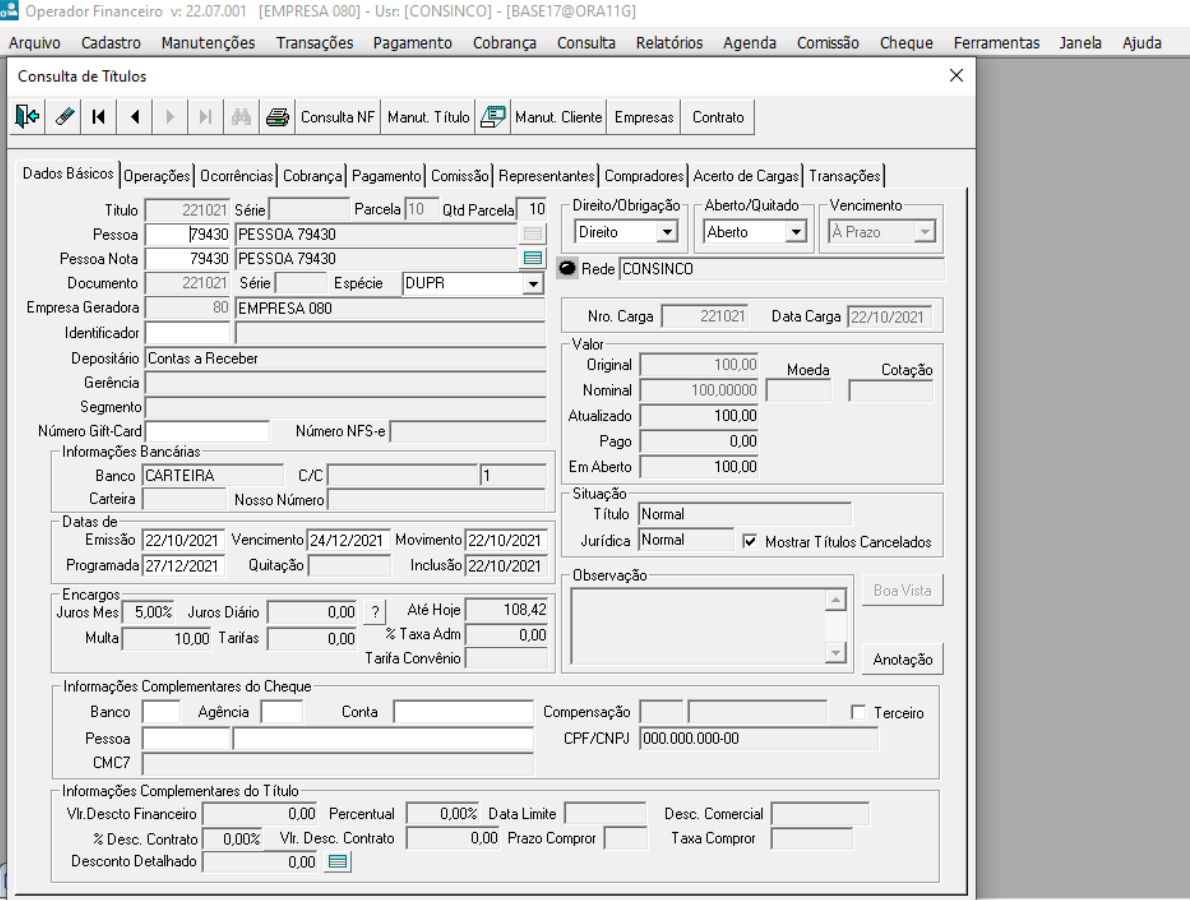Click the Identificador input field
This screenshot has height=900, width=1190.
pyautogui.click(x=188, y=332)
